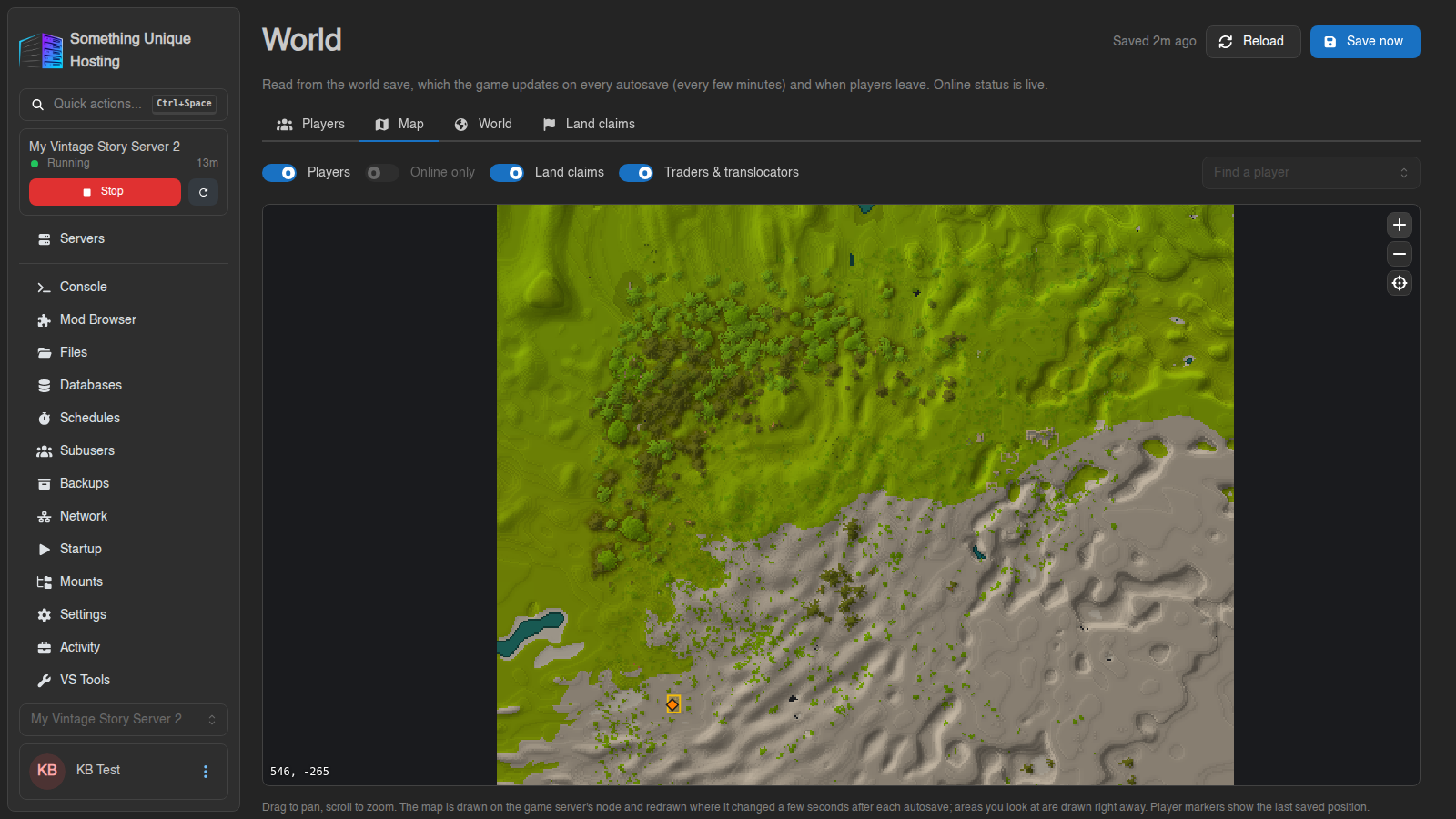This screenshot has width=1456, height=819.
Task: Open the Files page
Action: pos(124,352)
